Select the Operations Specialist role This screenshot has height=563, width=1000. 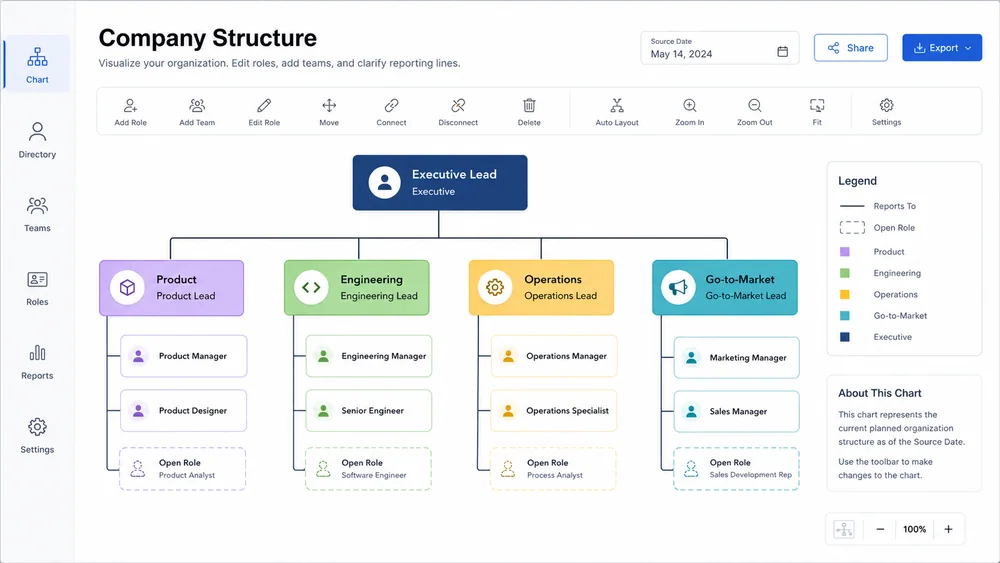pos(554,411)
